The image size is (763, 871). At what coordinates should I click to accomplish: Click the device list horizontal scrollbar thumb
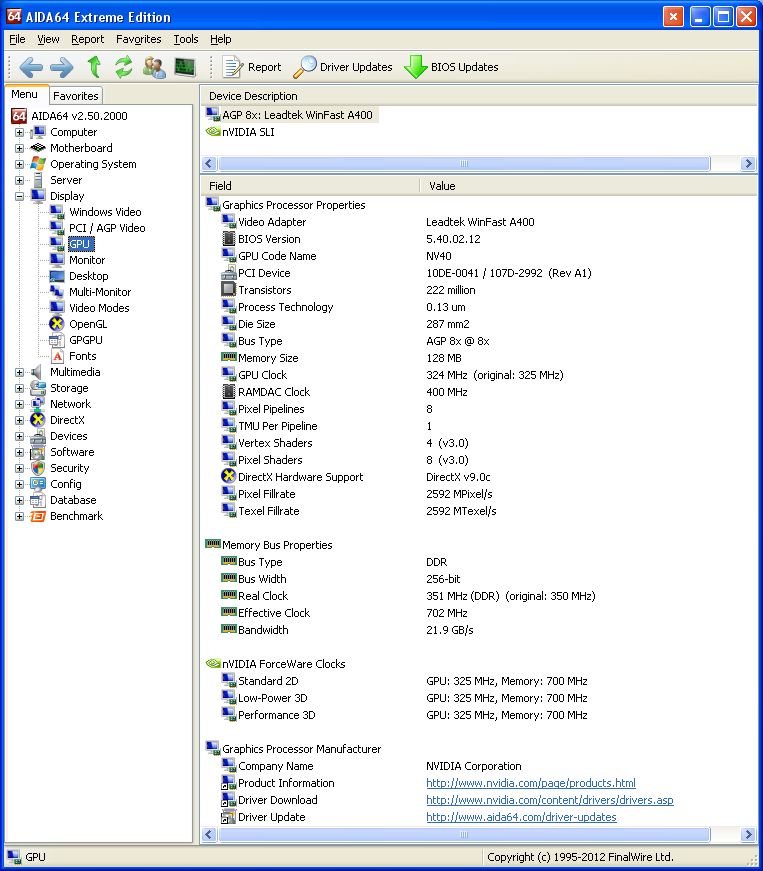(x=464, y=163)
